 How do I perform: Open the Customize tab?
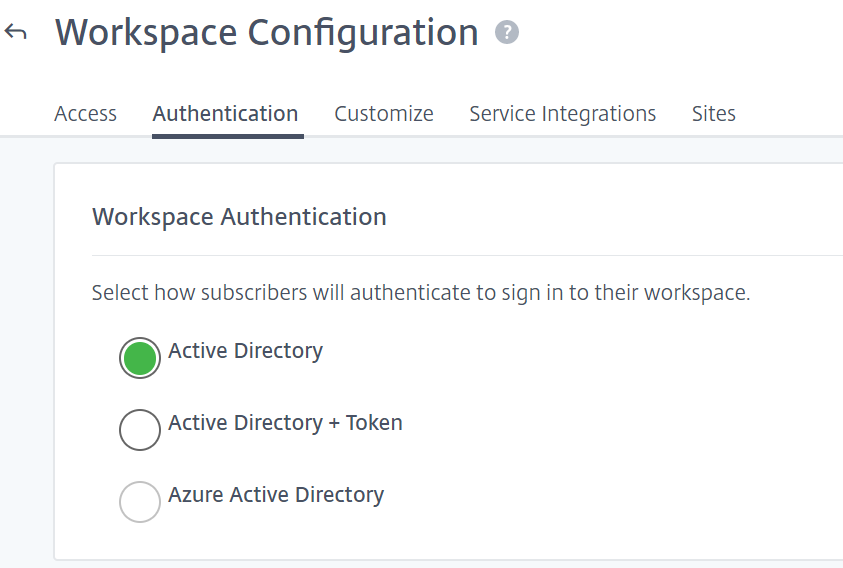pyautogui.click(x=384, y=114)
